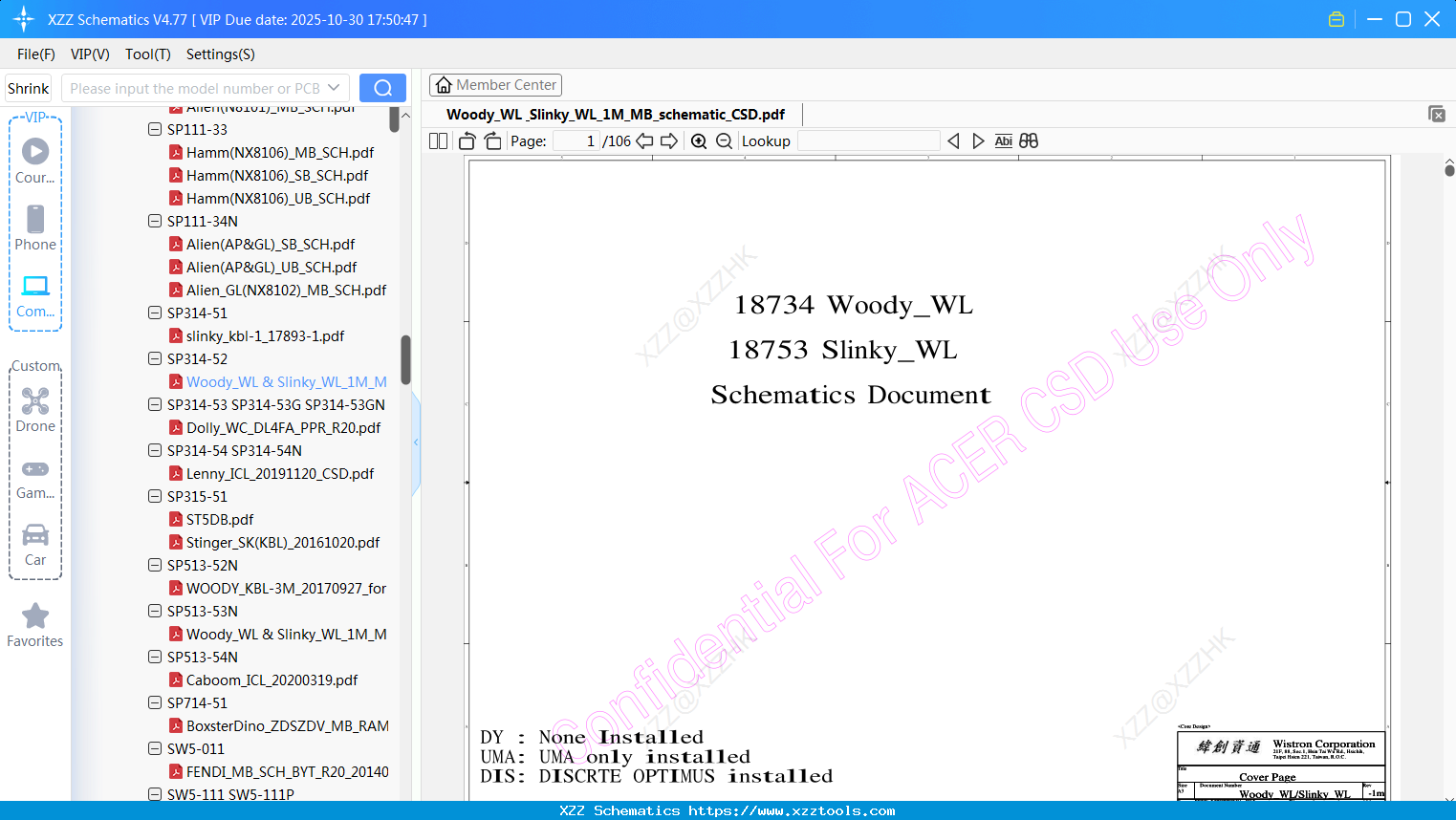Collapse the SP314-54 SP314-54N folder
The height and width of the screenshot is (820, 1456).
pos(155,450)
